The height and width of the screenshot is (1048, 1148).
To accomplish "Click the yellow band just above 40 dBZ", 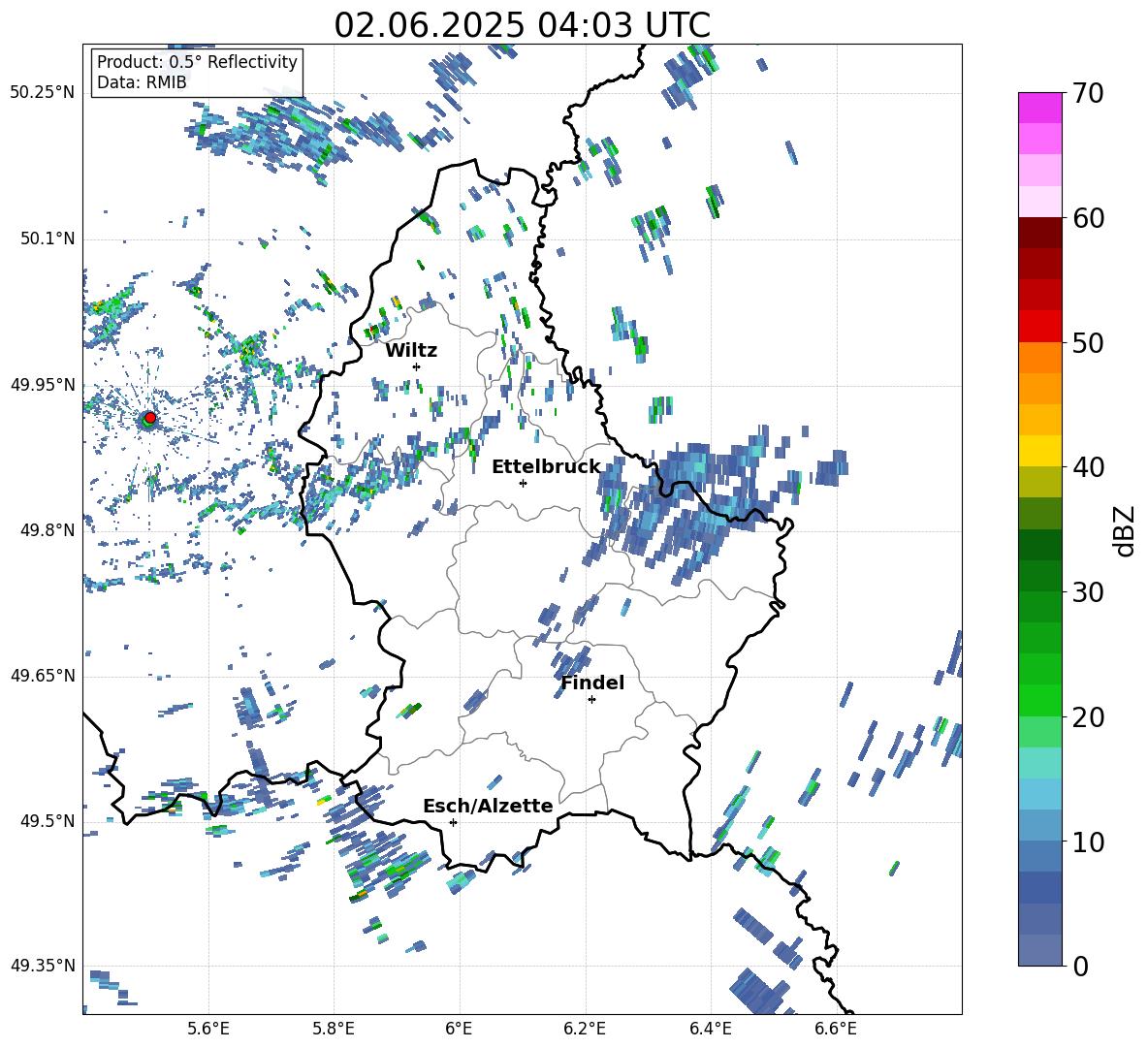I will point(1039,451).
